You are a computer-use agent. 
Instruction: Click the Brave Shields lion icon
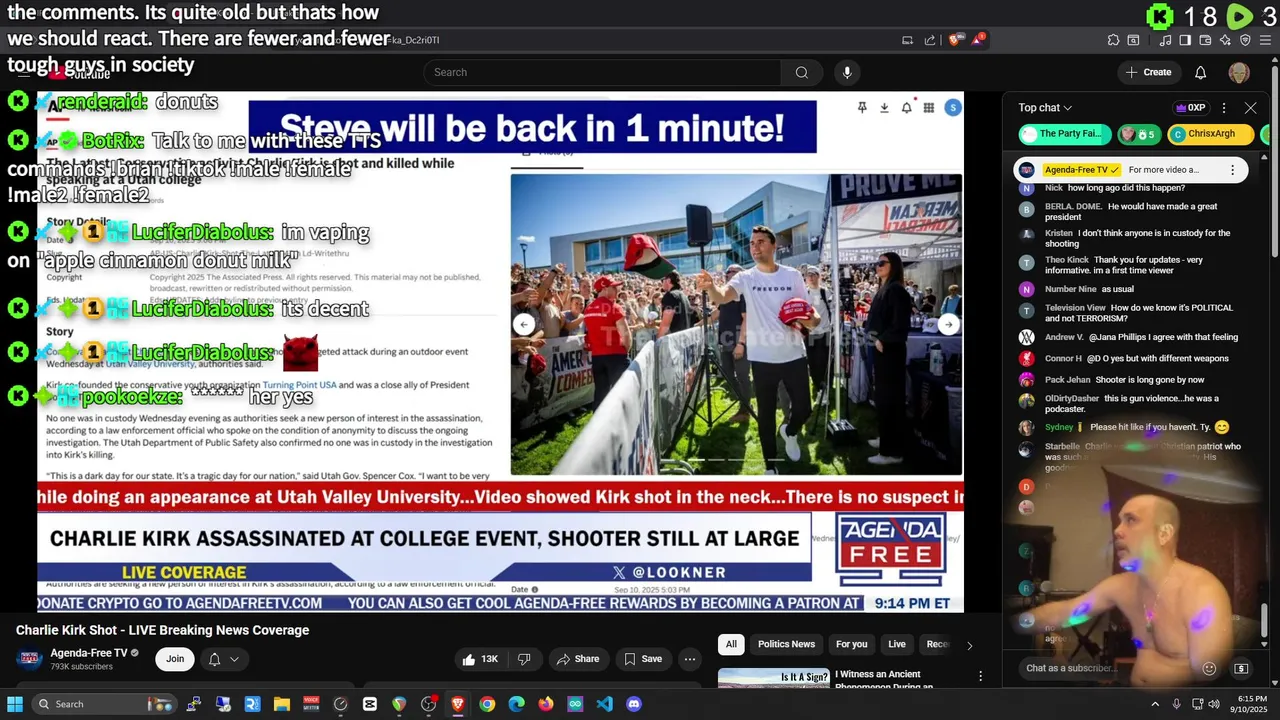tap(955, 40)
